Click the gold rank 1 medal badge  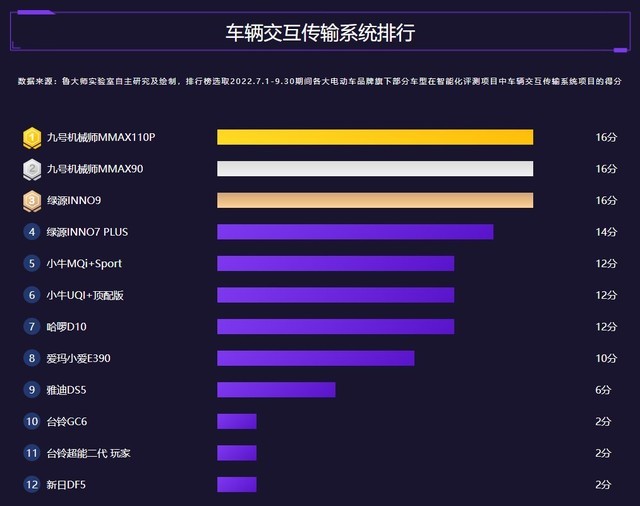pos(31,137)
